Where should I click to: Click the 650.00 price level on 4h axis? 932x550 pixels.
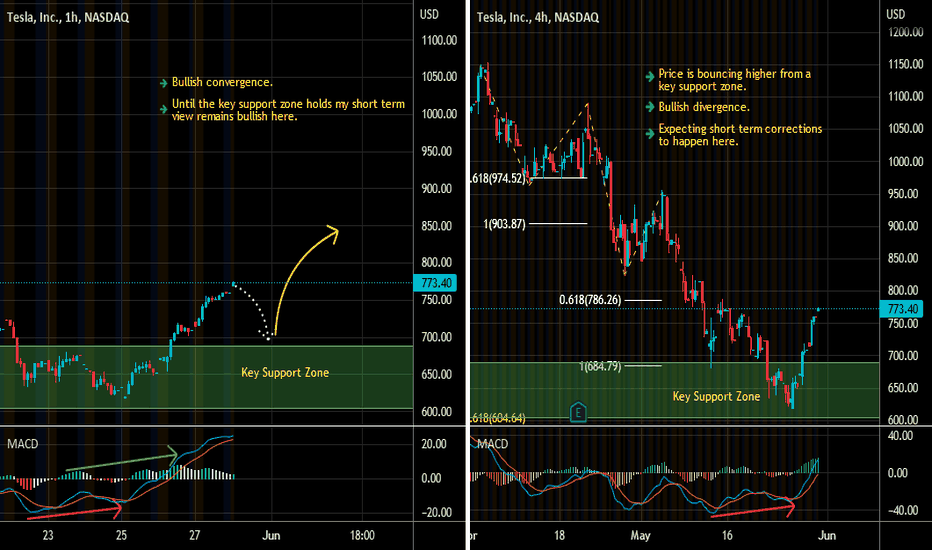pyautogui.click(x=903, y=388)
